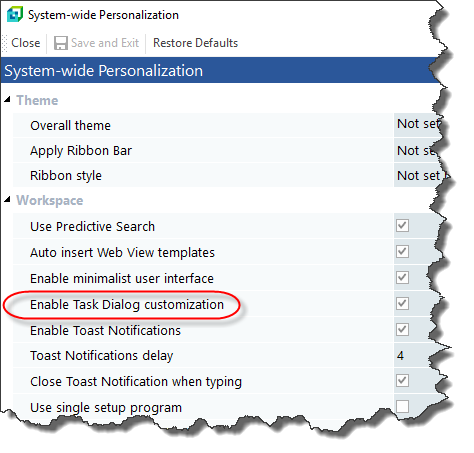Toggle Enable Task Dialog customization checkbox
Image resolution: width=474 pixels, height=453 pixels.
pos(403,304)
